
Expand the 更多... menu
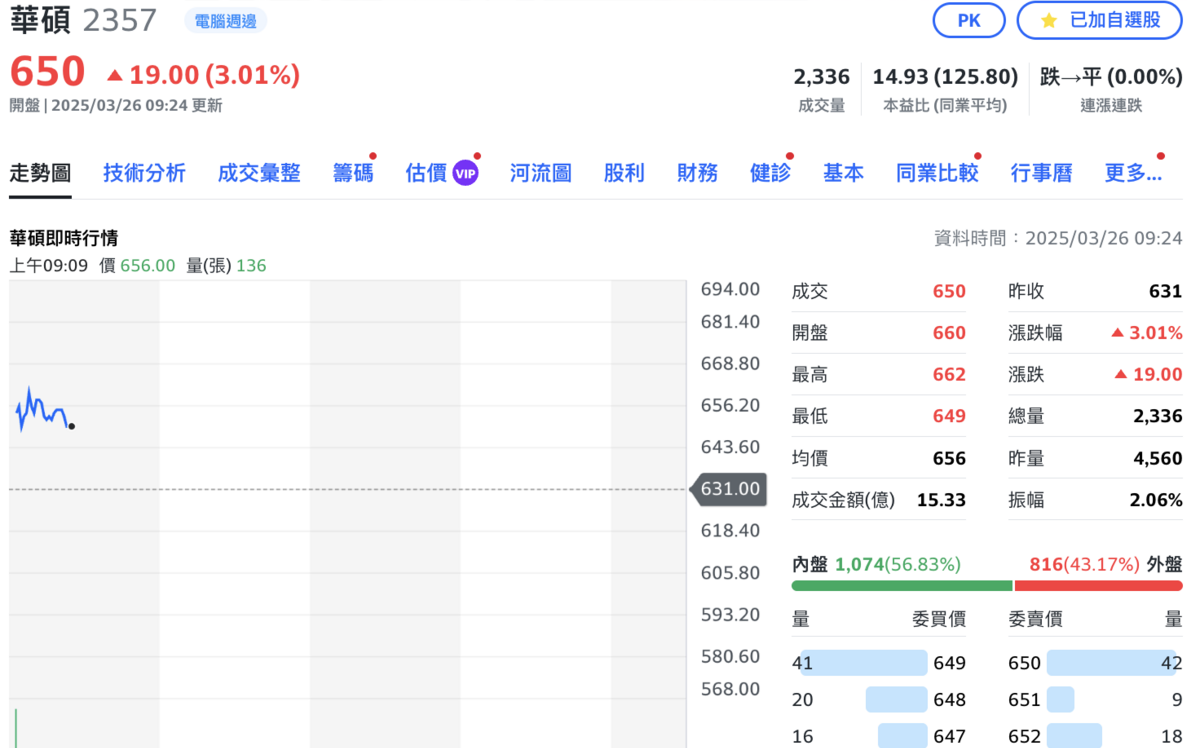coord(1133,173)
